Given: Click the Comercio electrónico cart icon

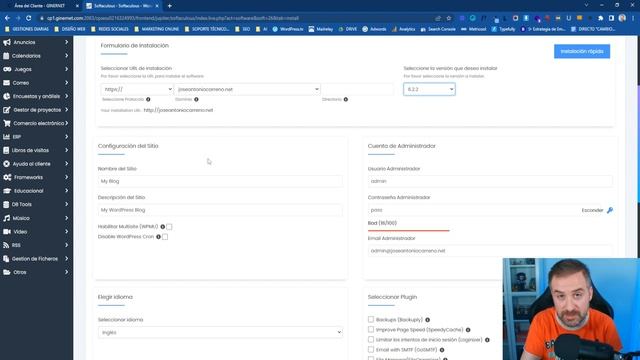Looking at the screenshot, I should point(7,123).
